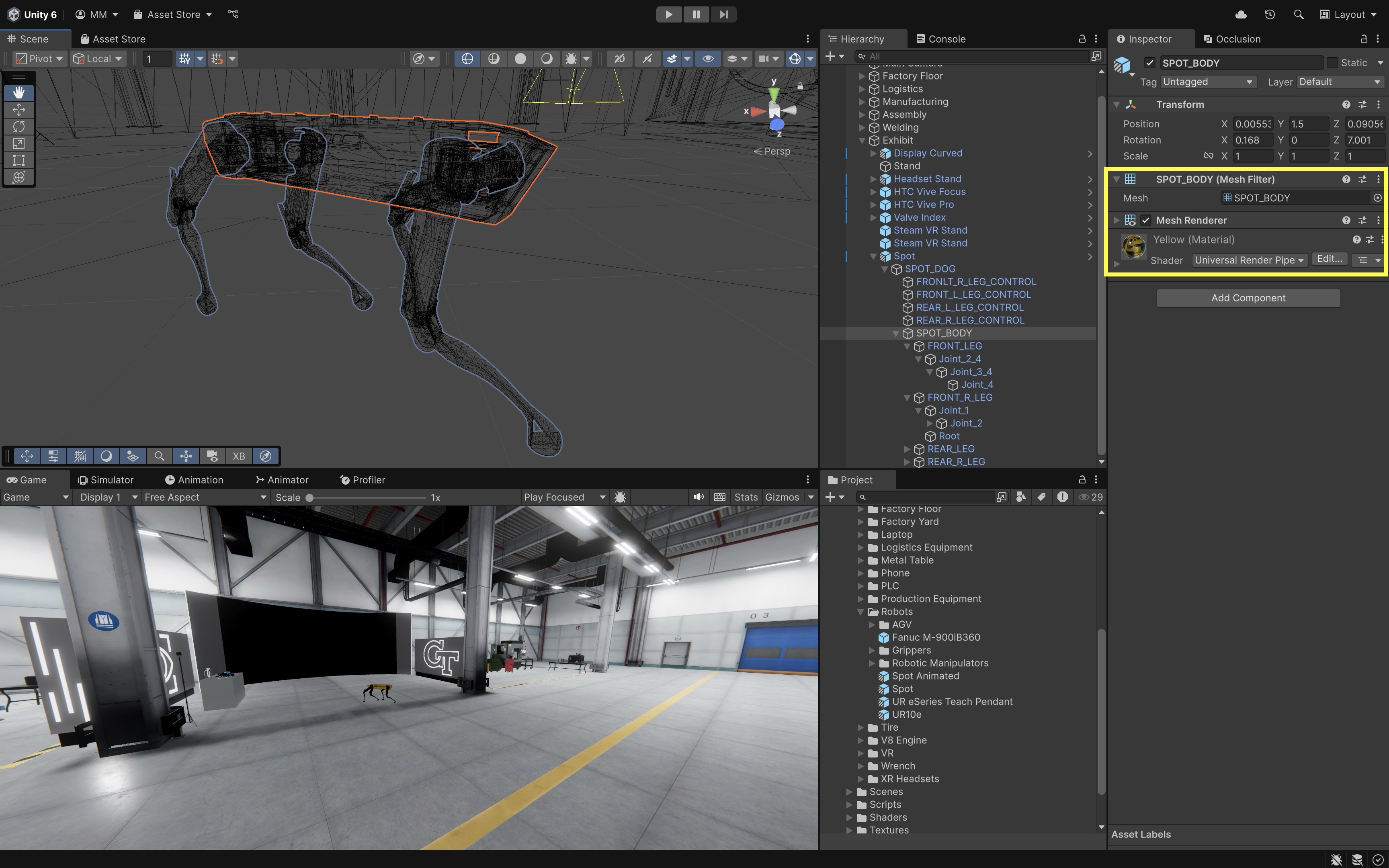The image size is (1389, 868).
Task: Disable the SPOT_BODY active checkbox
Action: pyautogui.click(x=1149, y=63)
